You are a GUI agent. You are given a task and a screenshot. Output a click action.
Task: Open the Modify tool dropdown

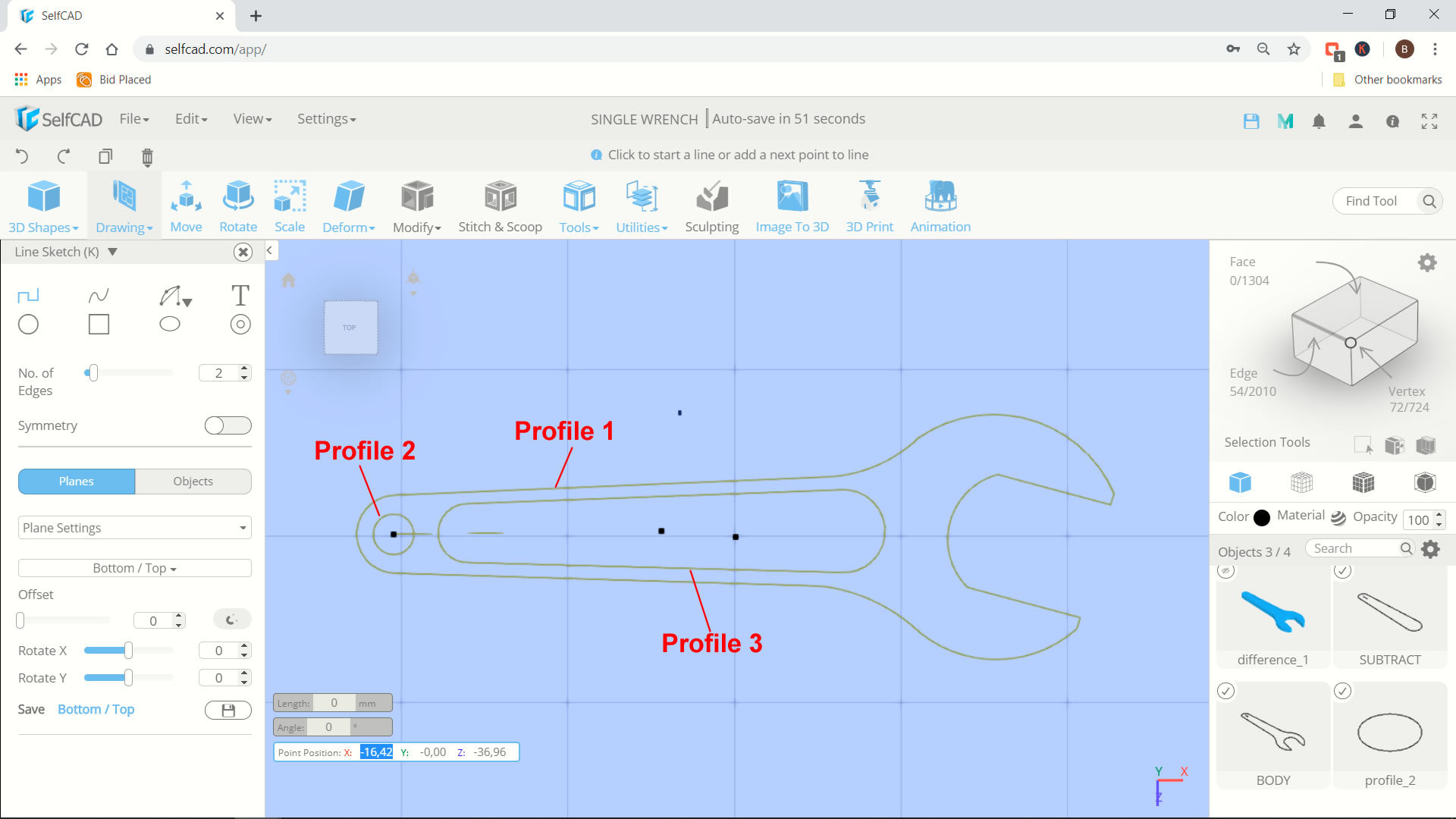[417, 206]
